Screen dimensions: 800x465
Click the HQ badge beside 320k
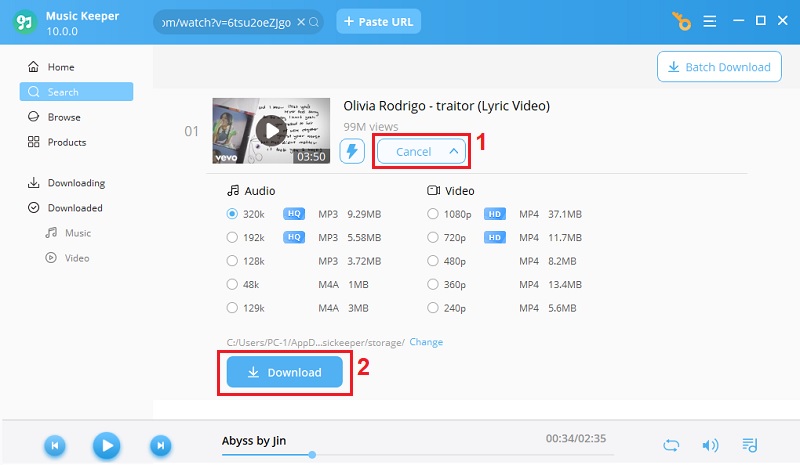pos(294,214)
